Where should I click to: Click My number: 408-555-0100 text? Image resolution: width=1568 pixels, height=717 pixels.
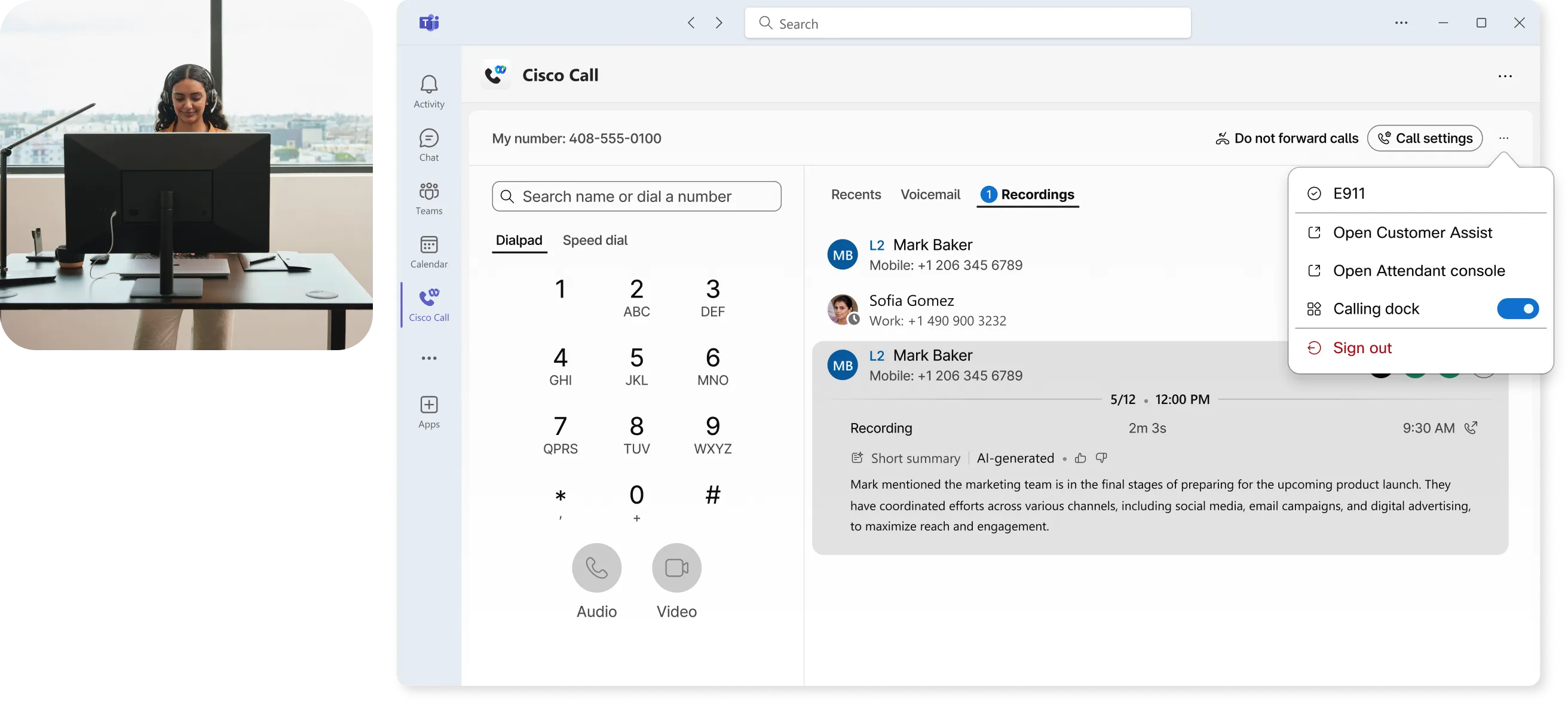576,138
